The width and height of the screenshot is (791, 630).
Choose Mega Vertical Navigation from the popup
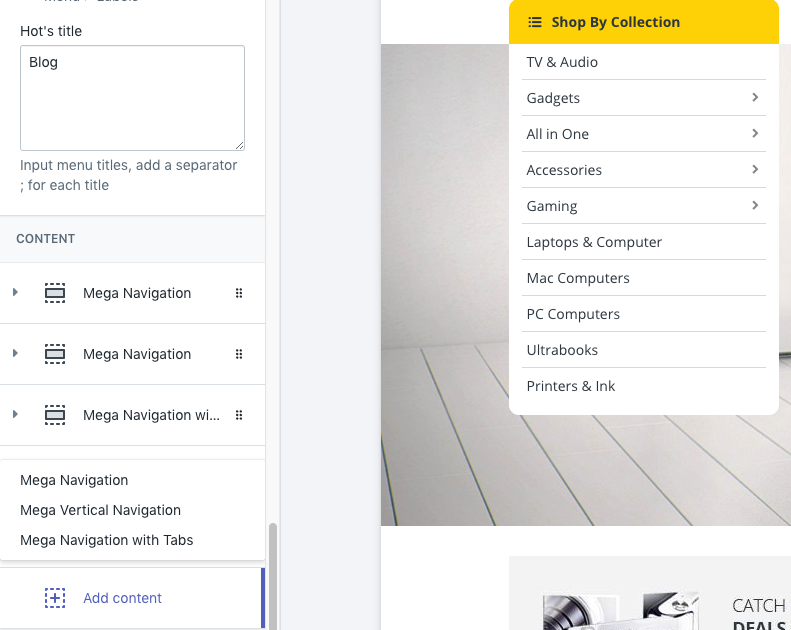click(100, 510)
